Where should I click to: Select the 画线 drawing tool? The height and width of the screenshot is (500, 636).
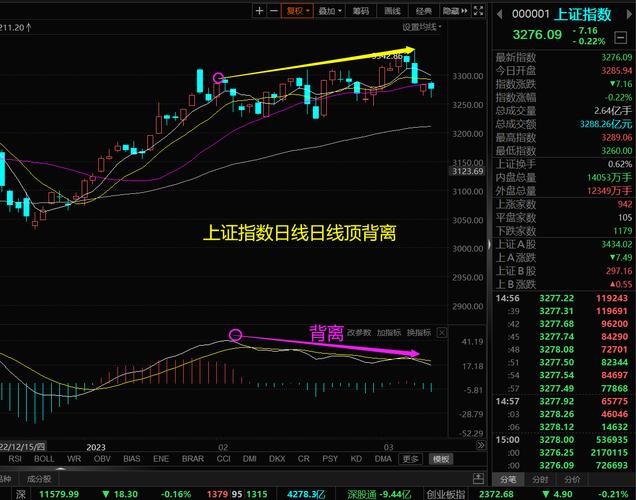coord(392,11)
